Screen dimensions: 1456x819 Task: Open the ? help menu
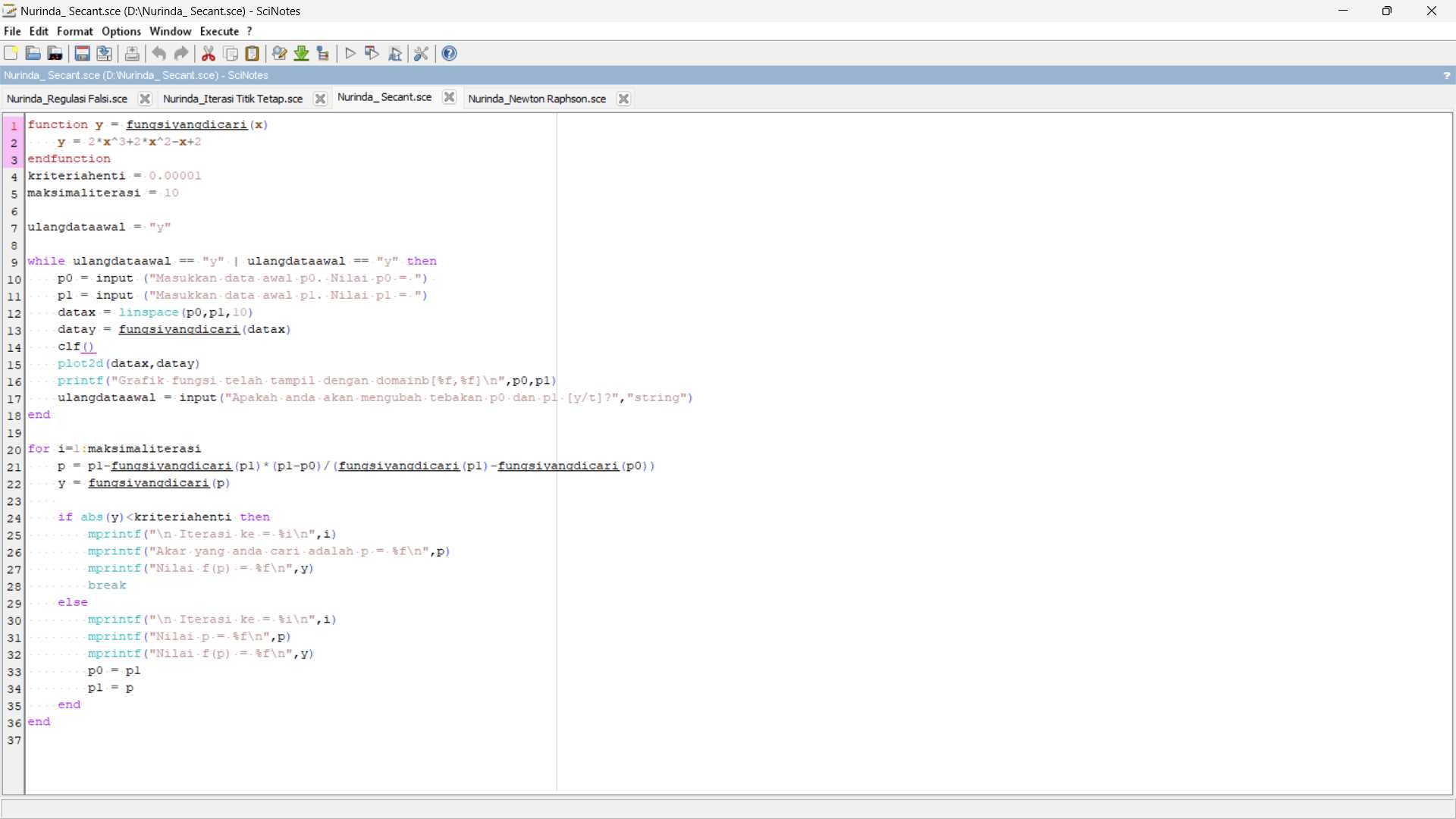point(249,32)
